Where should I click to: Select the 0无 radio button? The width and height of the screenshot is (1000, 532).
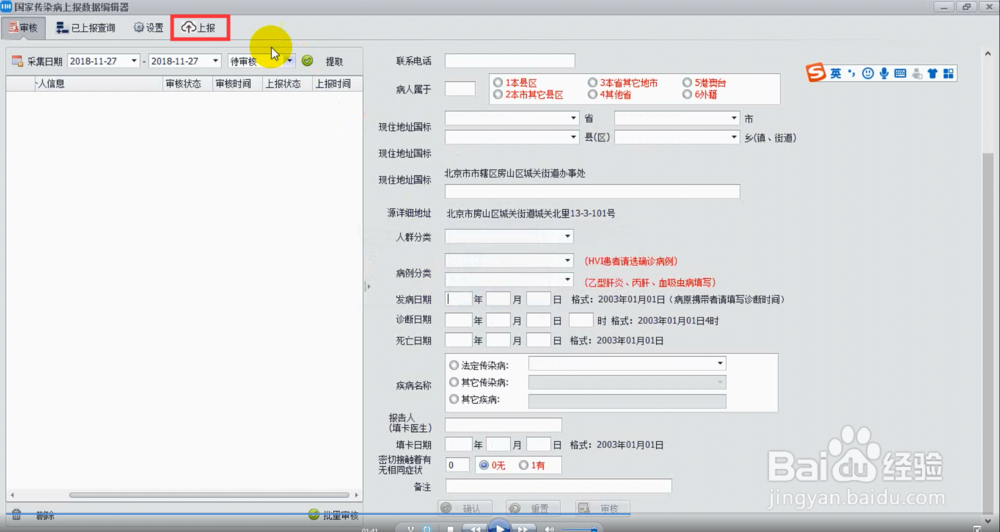tap(484, 466)
